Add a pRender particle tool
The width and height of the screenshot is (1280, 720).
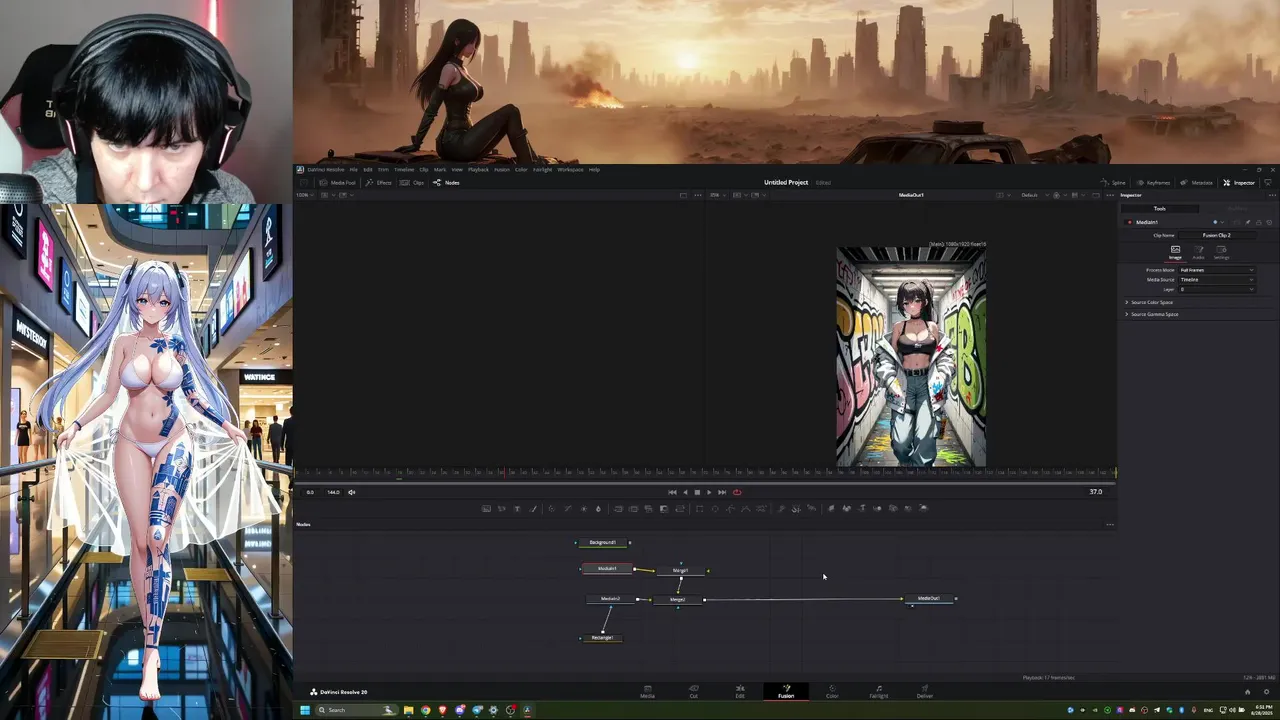(x=811, y=508)
